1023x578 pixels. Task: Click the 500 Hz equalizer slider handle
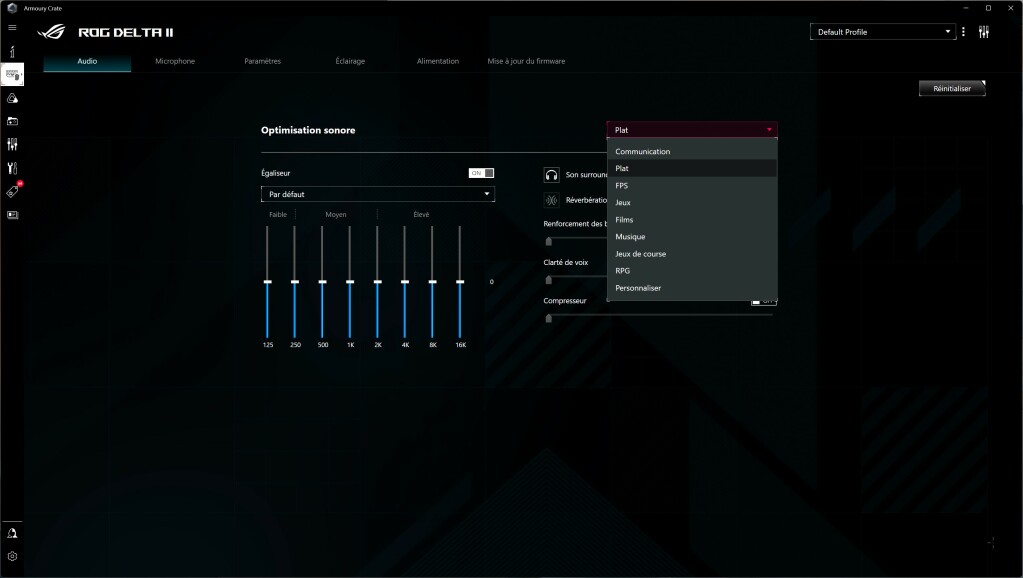pyautogui.click(x=322, y=282)
